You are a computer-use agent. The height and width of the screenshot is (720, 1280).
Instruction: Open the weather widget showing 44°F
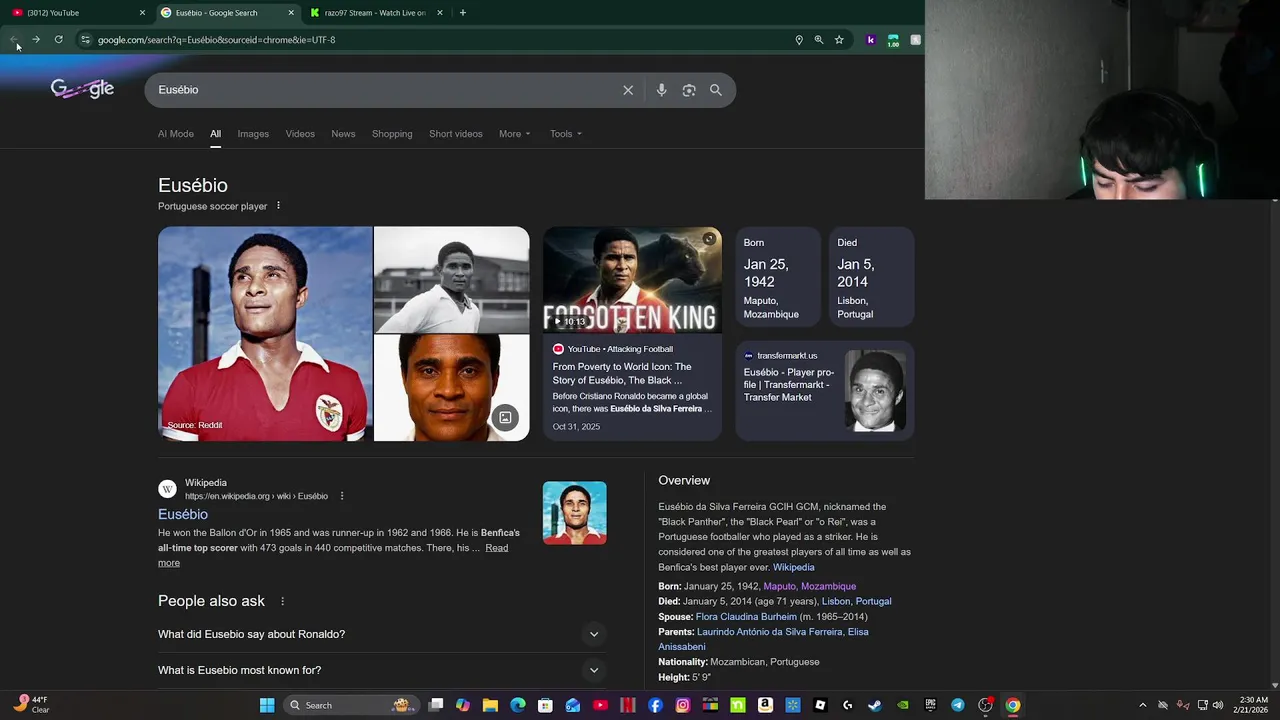tap(30, 705)
